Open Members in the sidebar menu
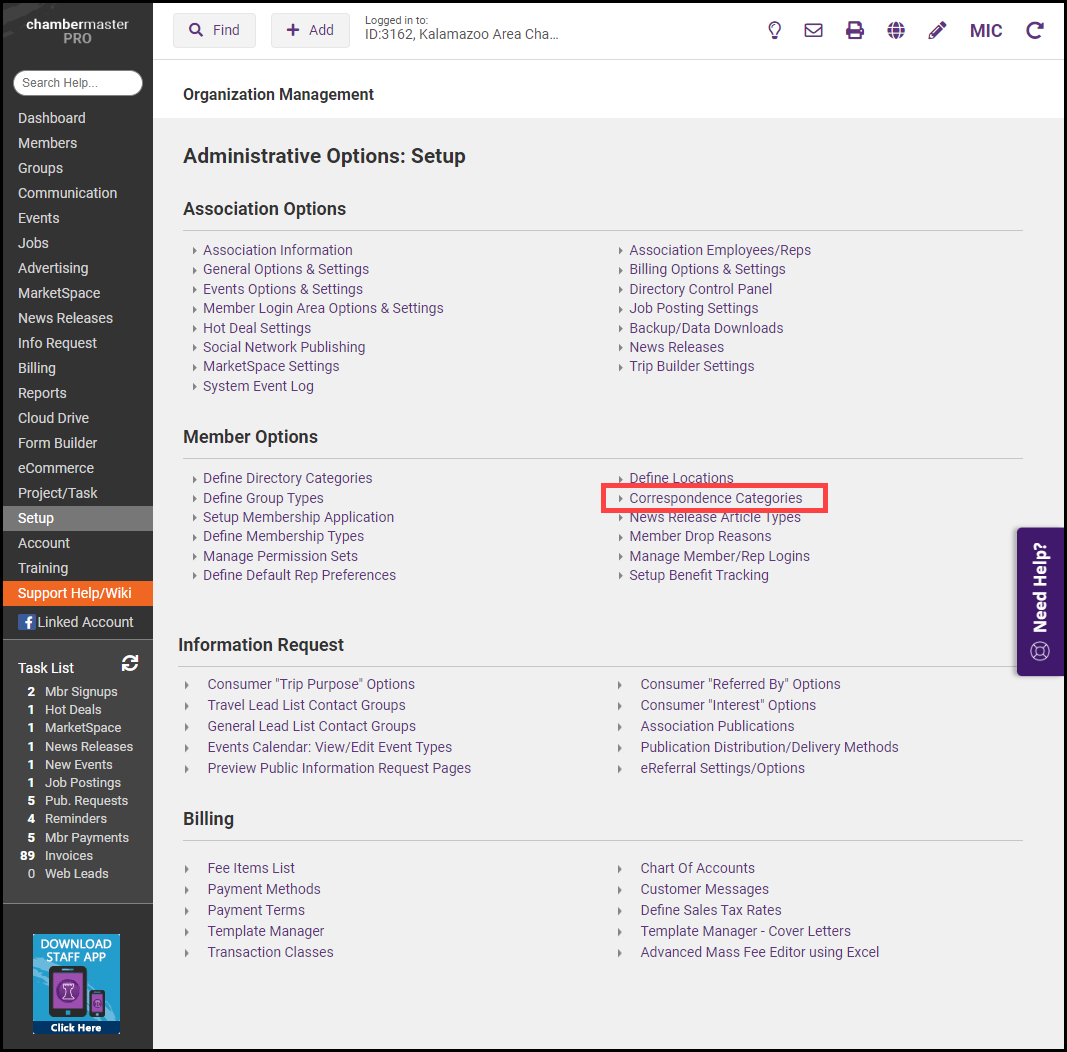The height and width of the screenshot is (1052, 1067). (x=47, y=143)
